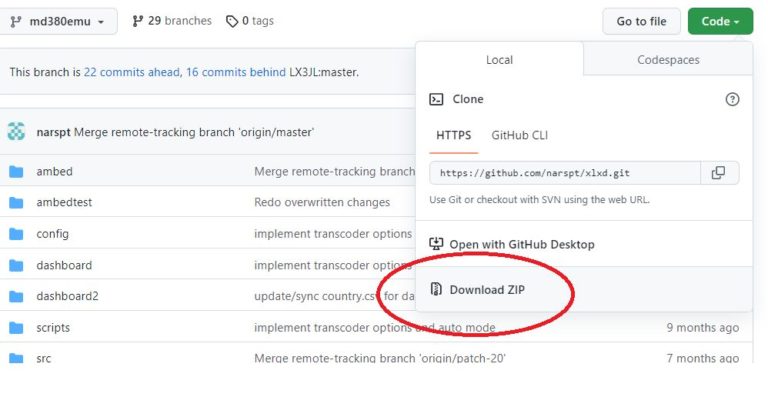Click the Clone terminal icon

pyautogui.click(x=436, y=99)
